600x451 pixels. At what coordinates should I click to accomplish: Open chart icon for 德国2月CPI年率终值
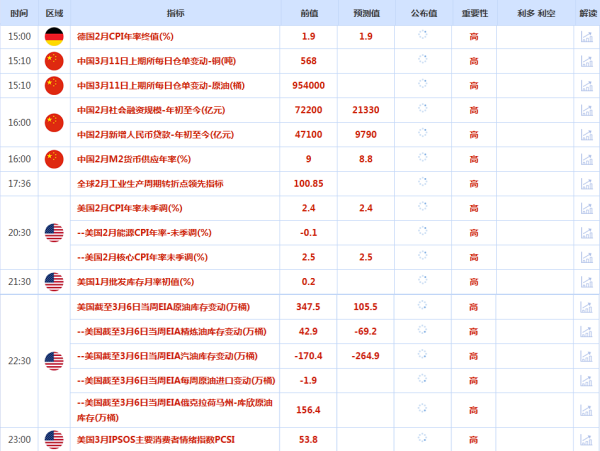coord(587,37)
